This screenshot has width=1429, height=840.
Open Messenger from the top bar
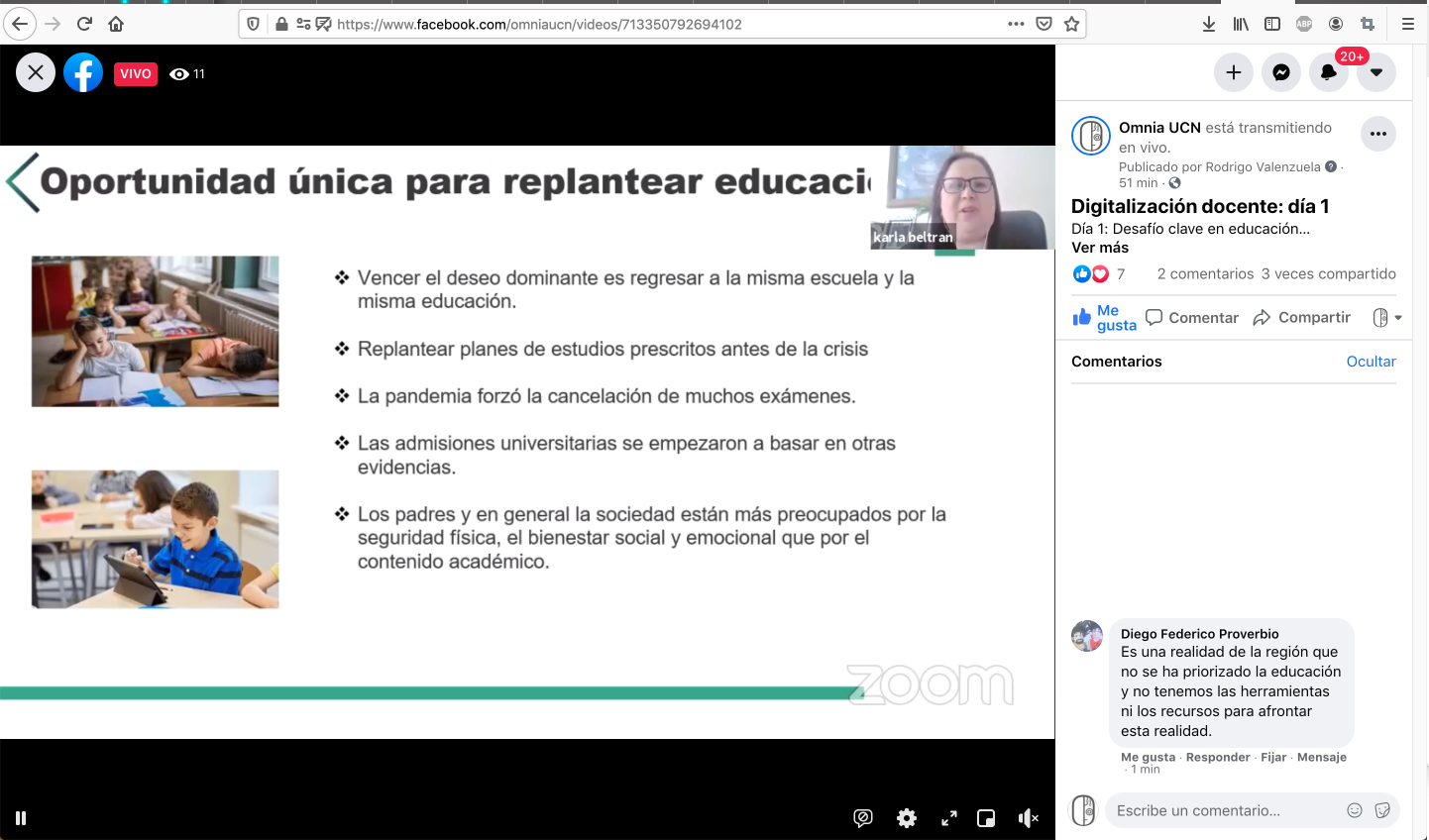(1280, 72)
